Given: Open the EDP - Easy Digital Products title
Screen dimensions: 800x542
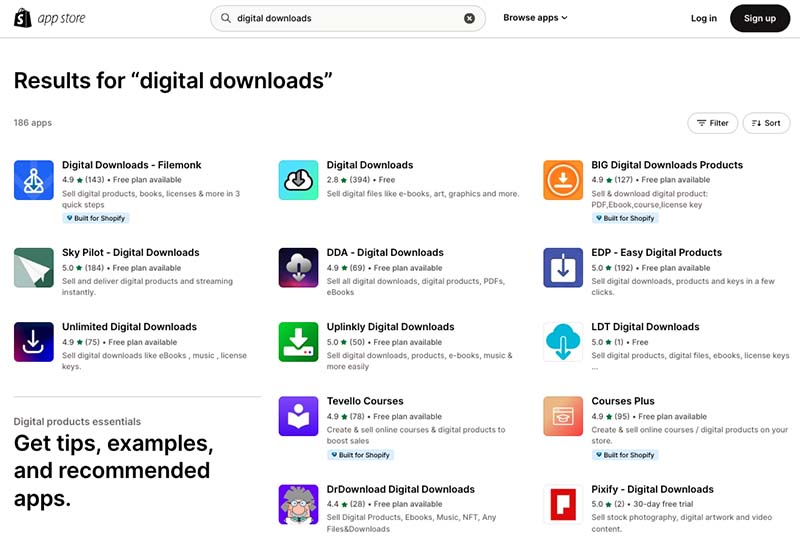Looking at the screenshot, I should [657, 253].
